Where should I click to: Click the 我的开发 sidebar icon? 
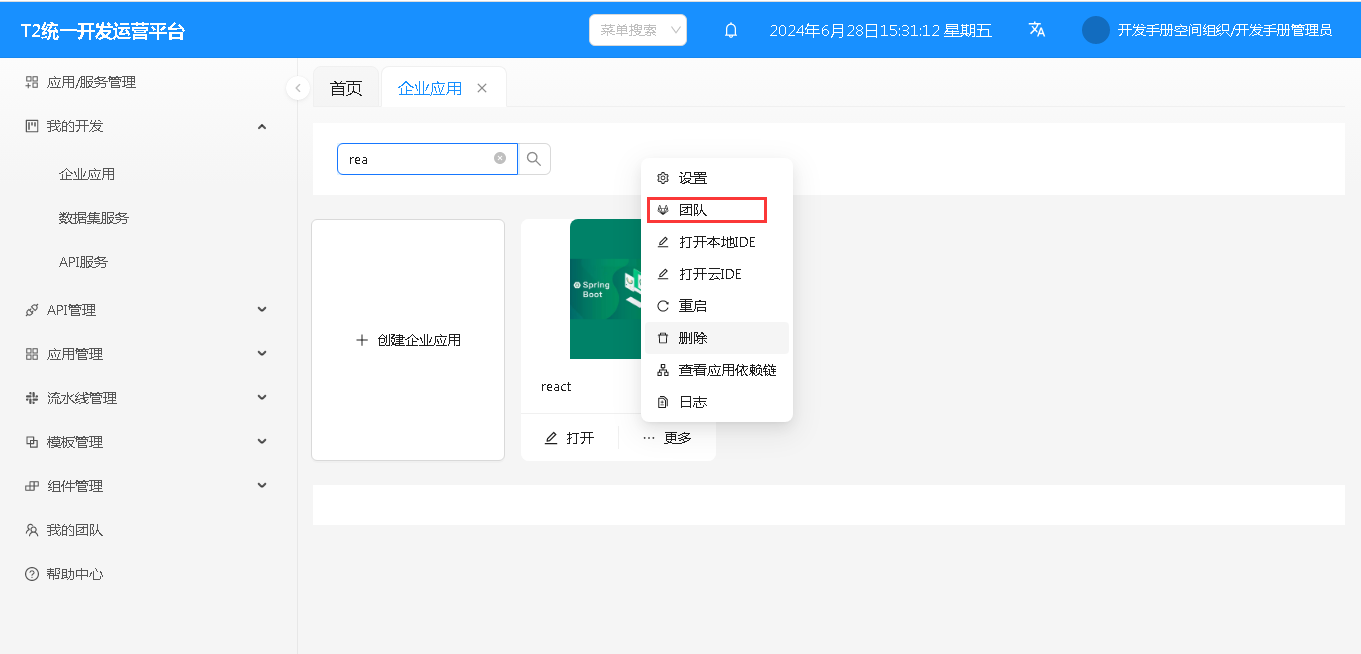click(32, 126)
